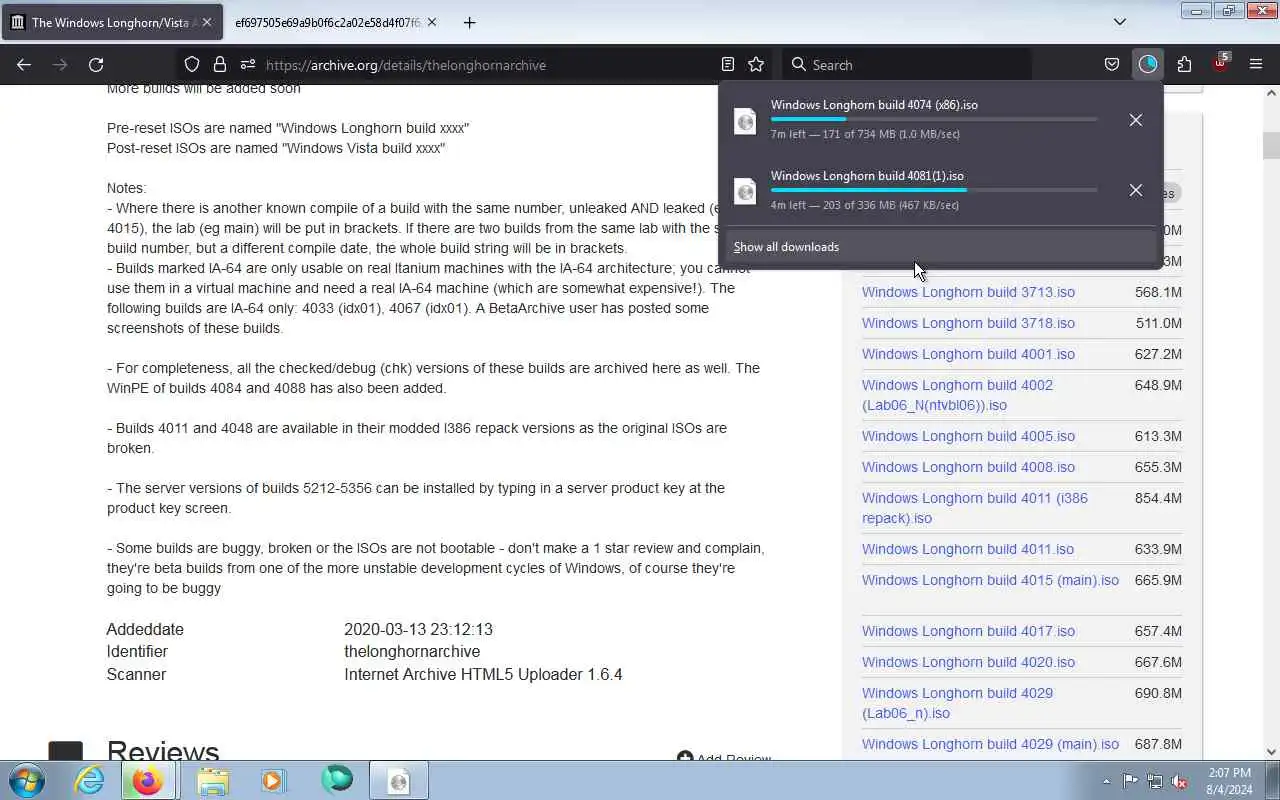Click the build 4074 download progress bar
The height and width of the screenshot is (800, 1280).
tap(933, 119)
